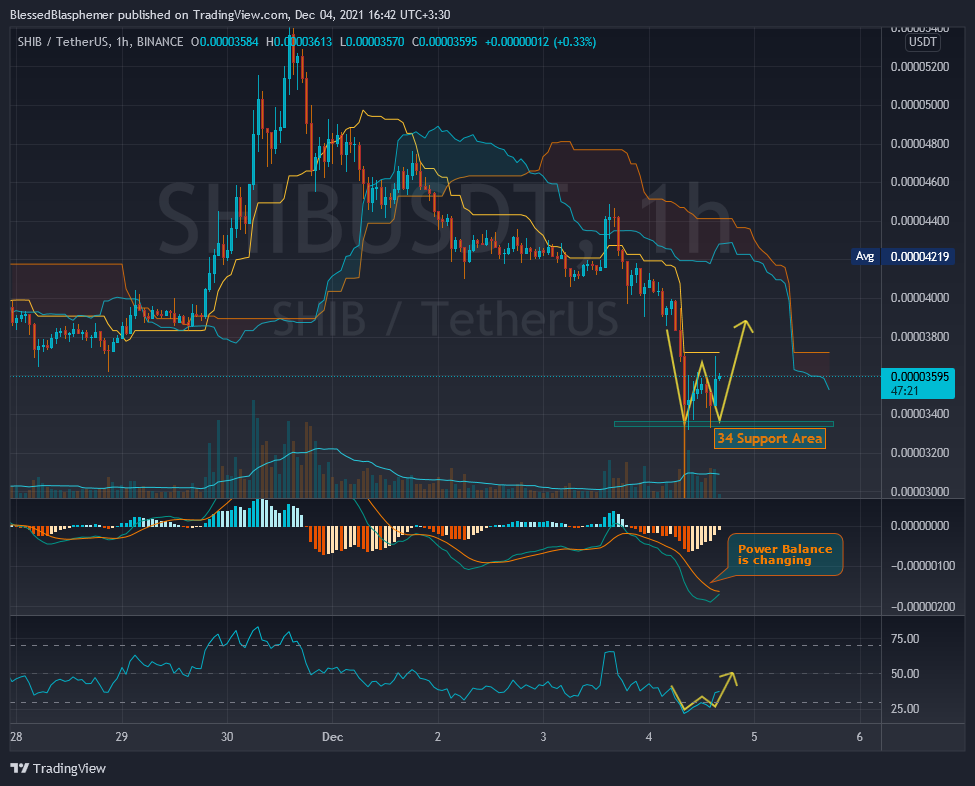This screenshot has width=975, height=786.
Task: Click the Avg price label tag
Action: 865,256
